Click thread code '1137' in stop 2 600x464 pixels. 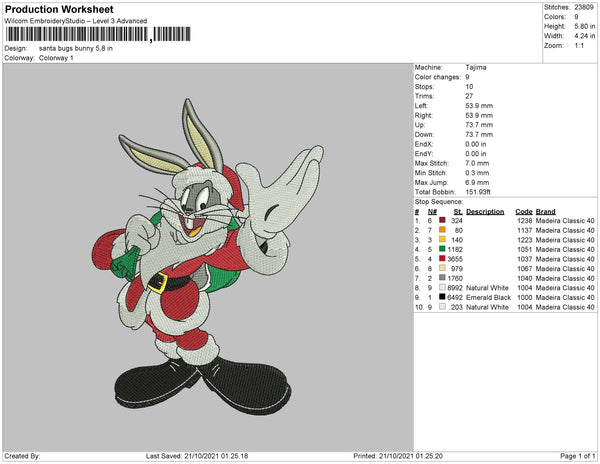[x=525, y=230]
